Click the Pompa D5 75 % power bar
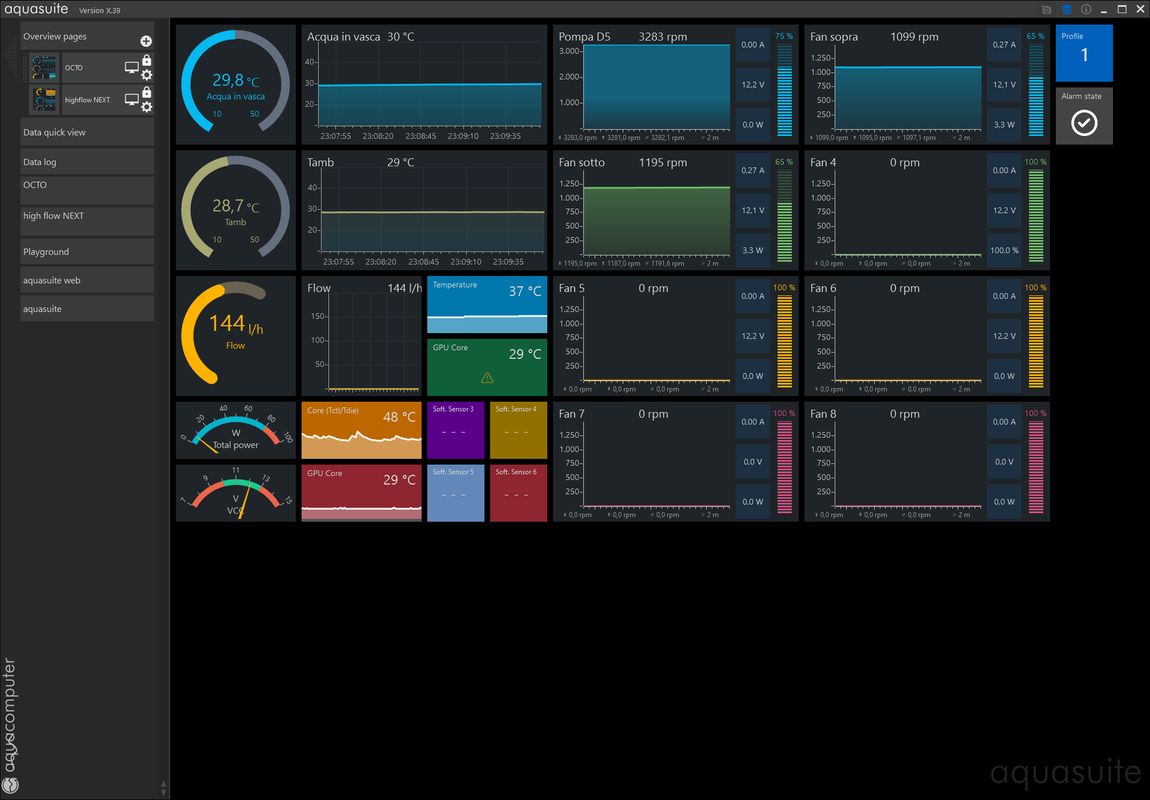This screenshot has height=800, width=1150. tap(784, 90)
